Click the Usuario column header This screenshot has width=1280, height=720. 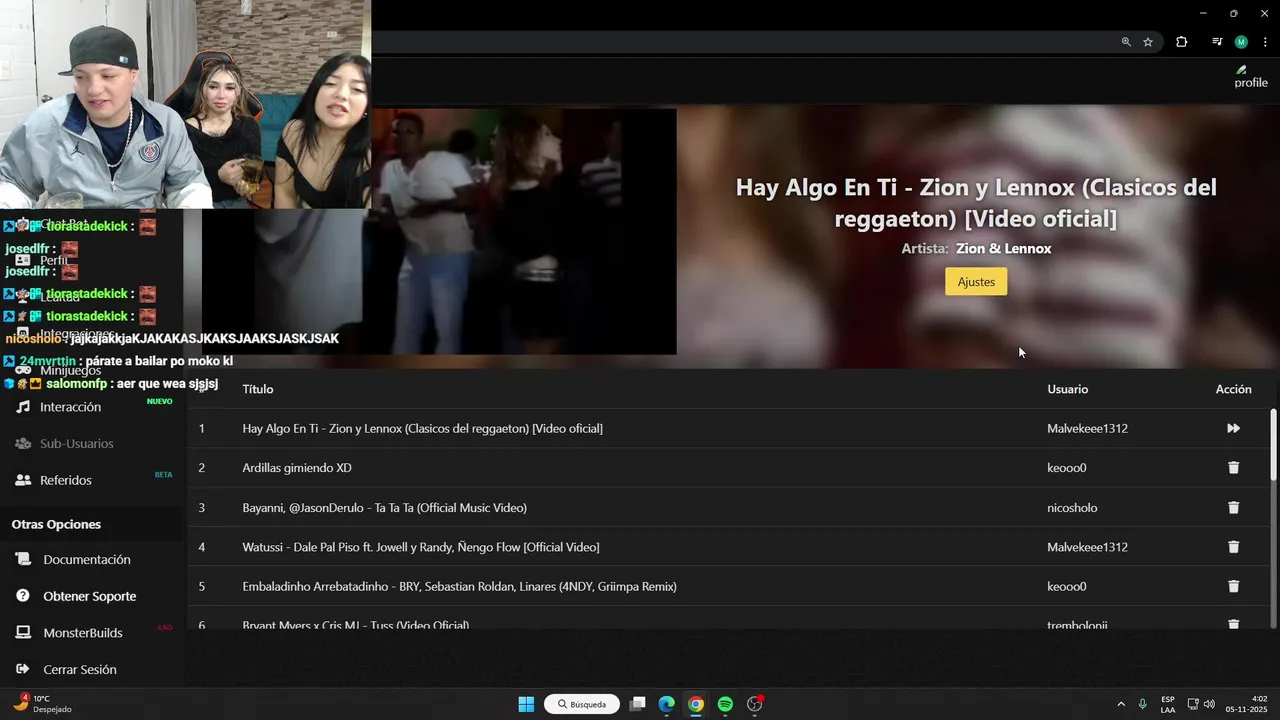coord(1067,389)
